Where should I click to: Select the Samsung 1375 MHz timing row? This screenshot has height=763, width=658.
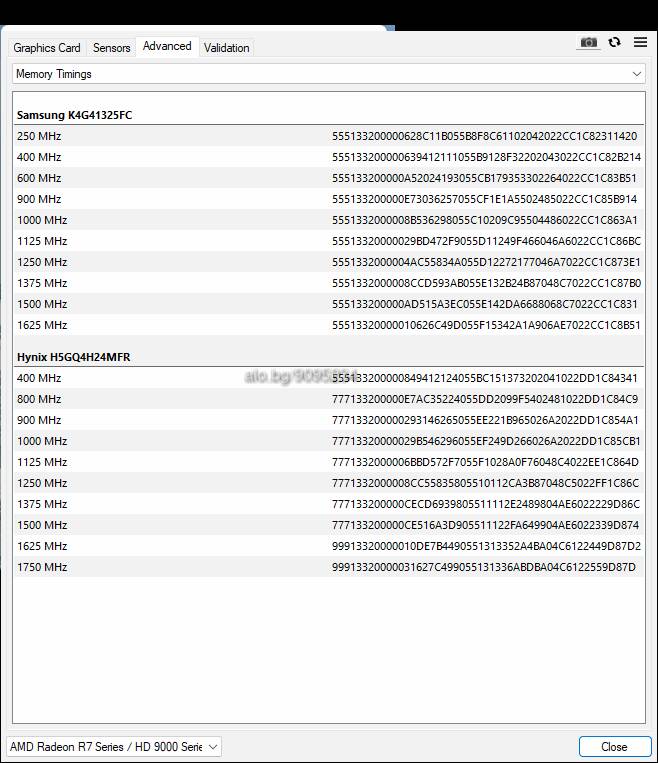[329, 283]
